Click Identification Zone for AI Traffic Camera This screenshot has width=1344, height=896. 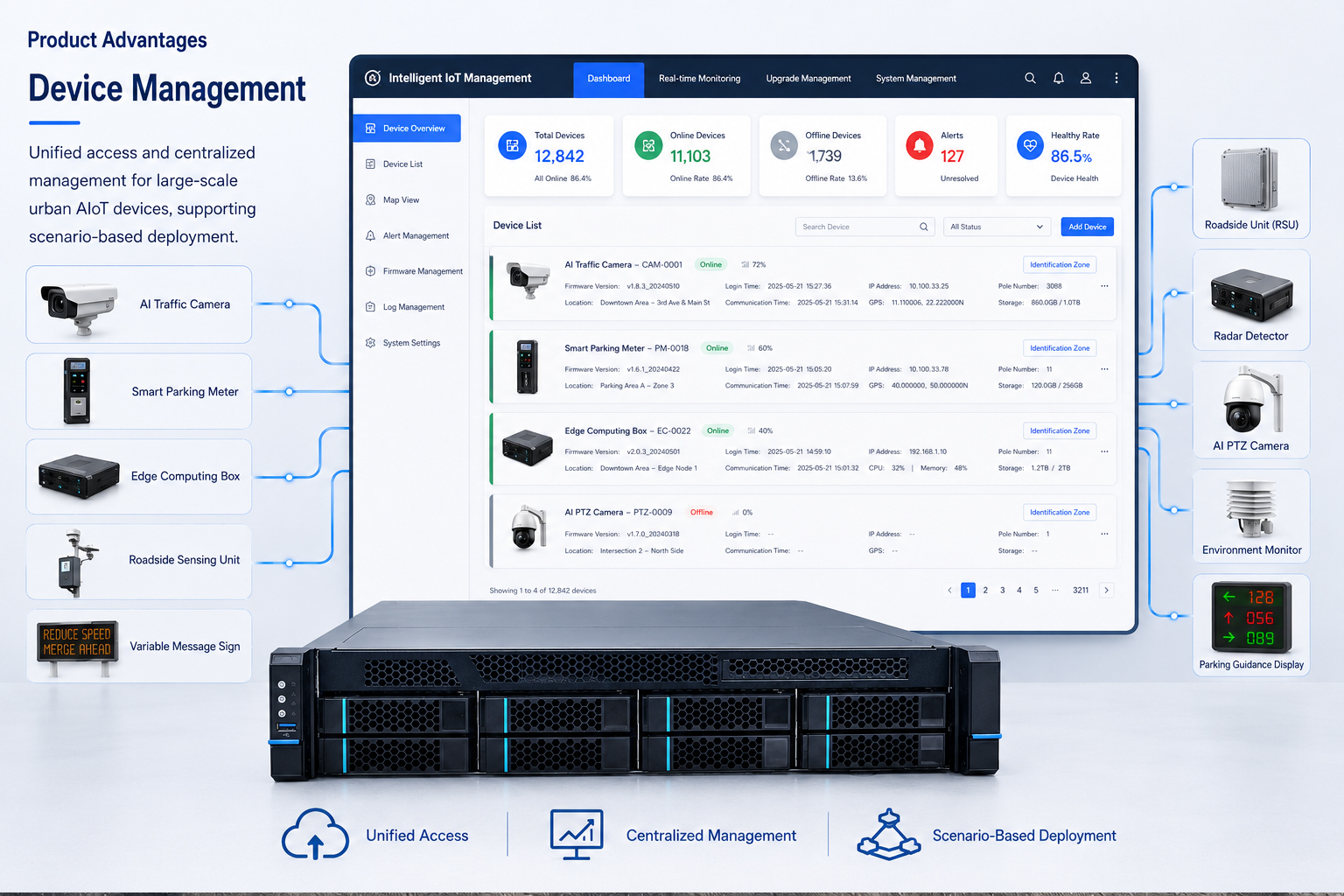(x=1060, y=264)
